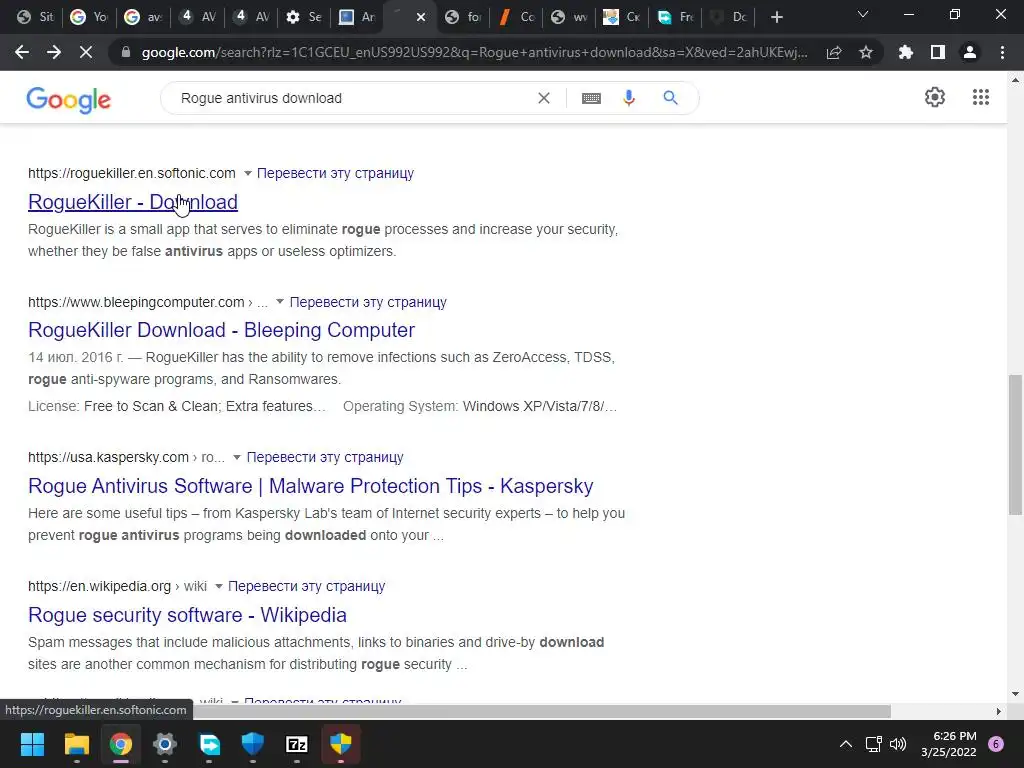Submit search with magnifier icon
Viewport: 1024px width, 768px height.
point(670,98)
